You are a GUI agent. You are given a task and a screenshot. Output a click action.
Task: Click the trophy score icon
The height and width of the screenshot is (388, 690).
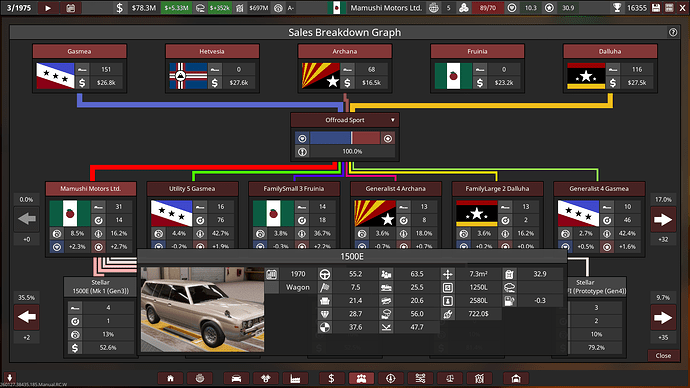tap(617, 8)
